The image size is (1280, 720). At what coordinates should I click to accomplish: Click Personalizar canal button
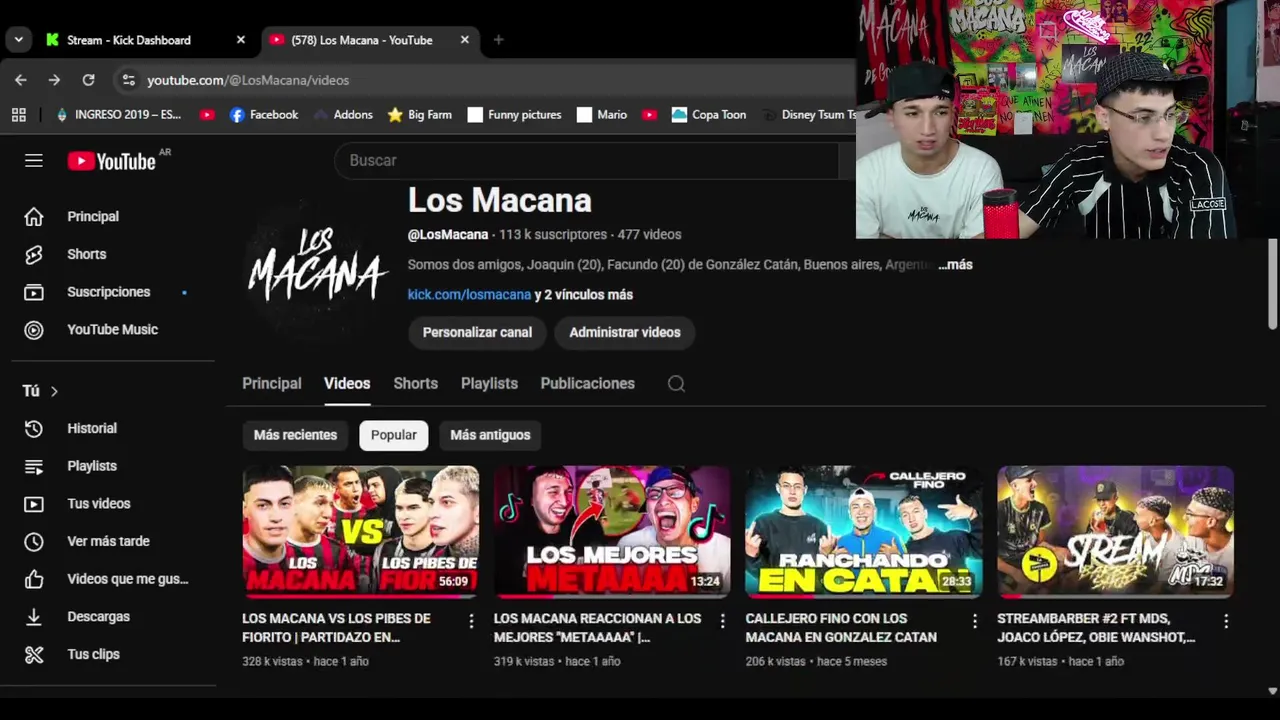(x=477, y=333)
